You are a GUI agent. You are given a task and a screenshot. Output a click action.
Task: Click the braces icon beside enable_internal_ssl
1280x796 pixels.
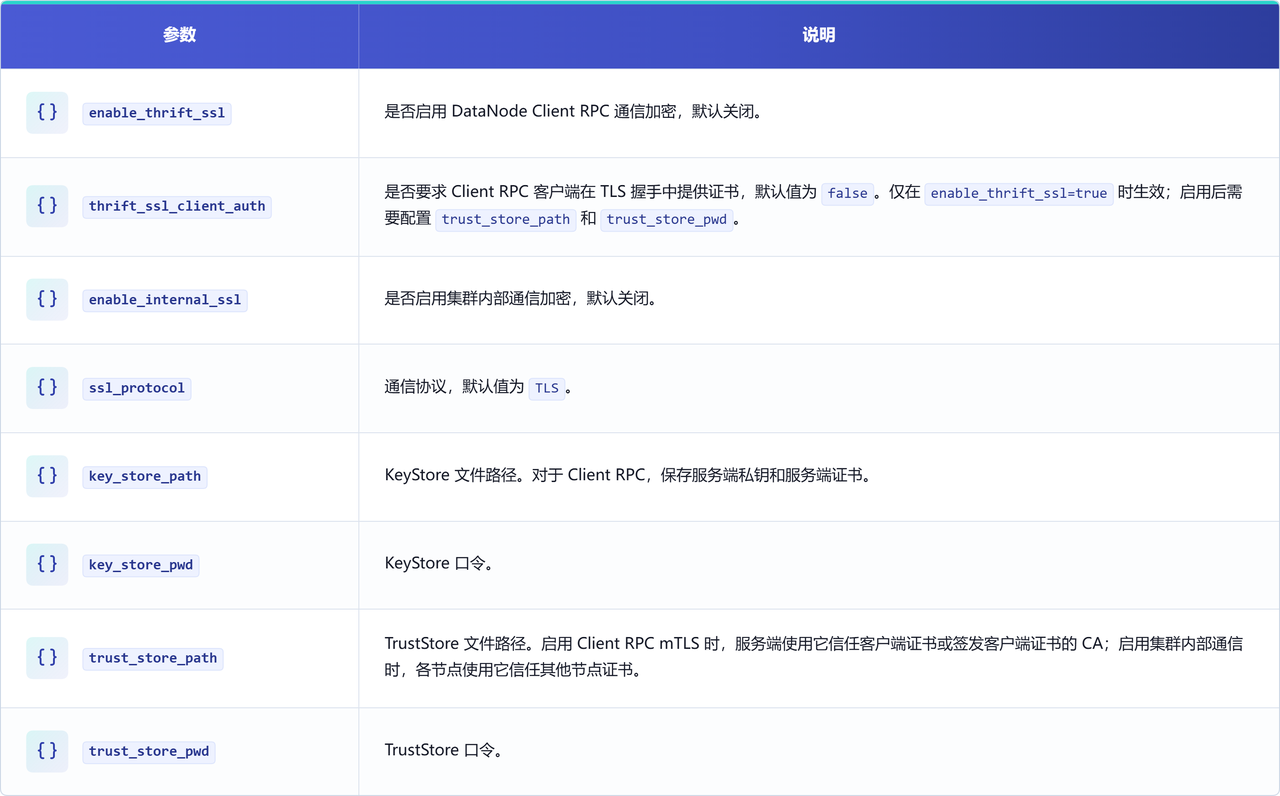47,299
